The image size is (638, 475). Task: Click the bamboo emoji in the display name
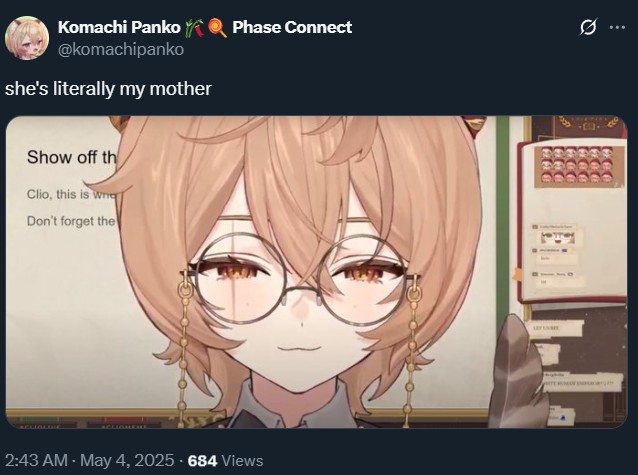point(190,28)
